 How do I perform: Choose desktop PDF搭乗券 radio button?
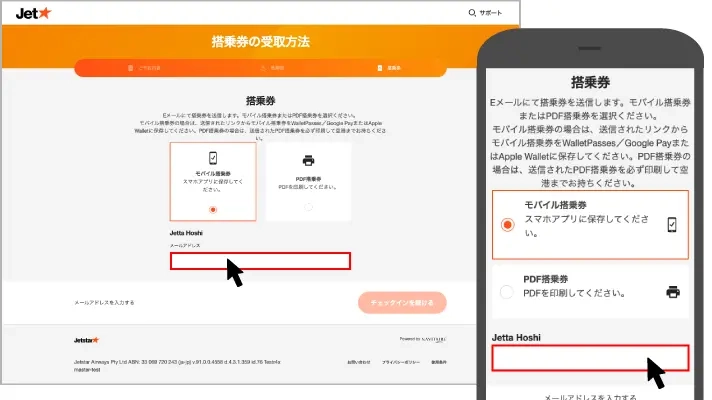tap(308, 207)
